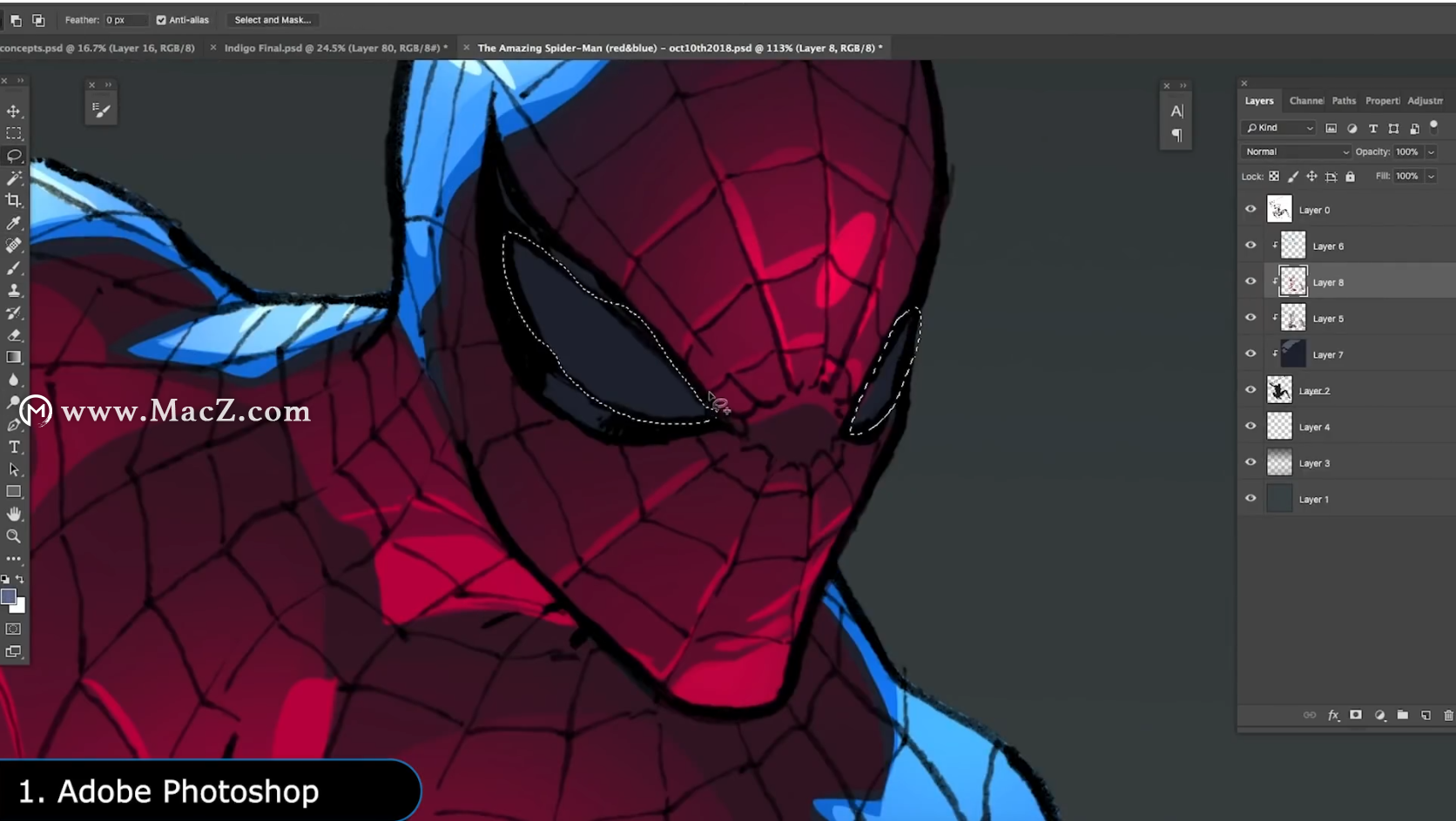The image size is (1456, 821).
Task: Switch to the Adjustments tab
Action: [x=1425, y=101]
